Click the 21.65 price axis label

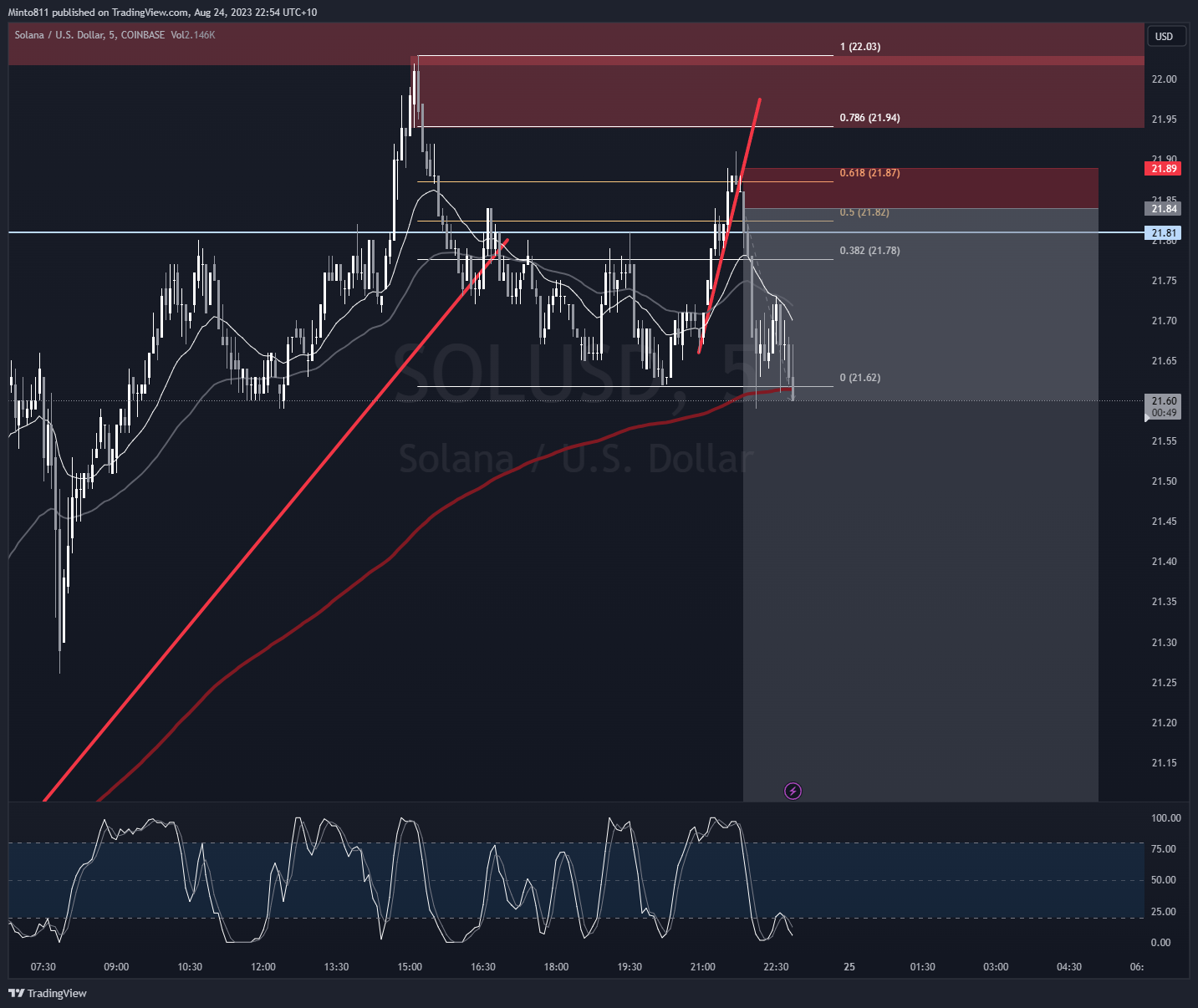(1164, 361)
